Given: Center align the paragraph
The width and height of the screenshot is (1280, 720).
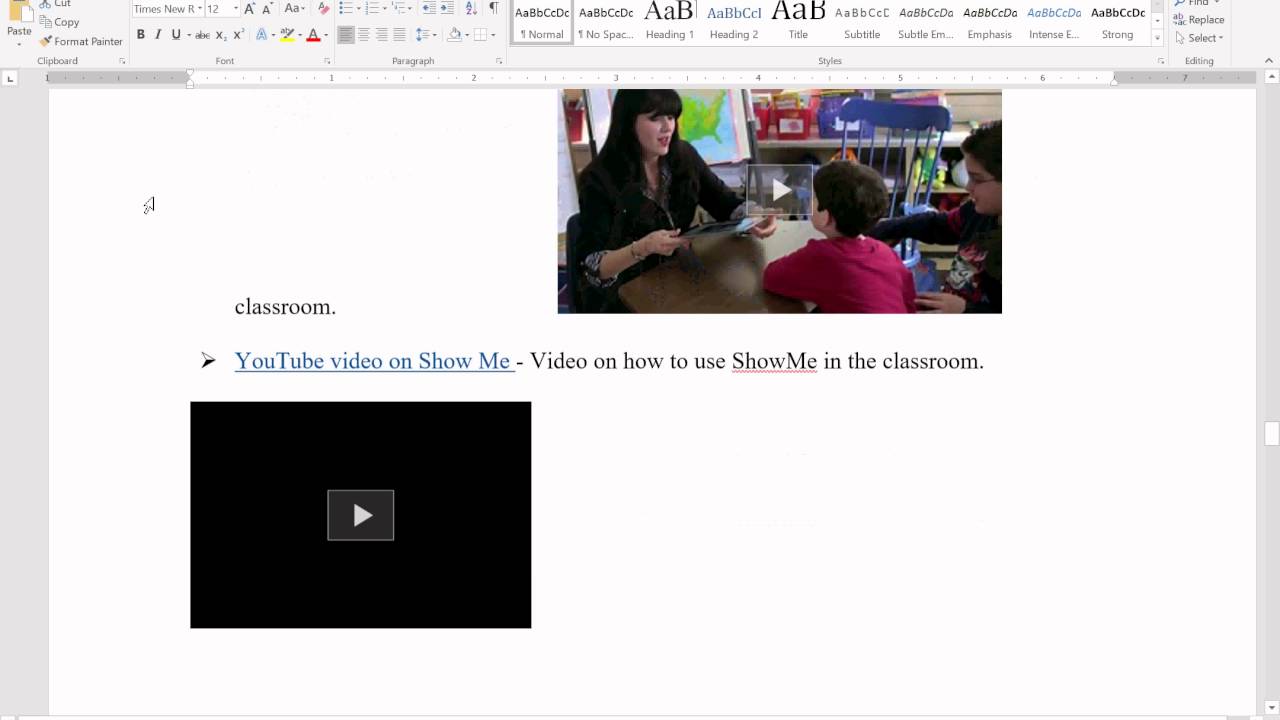Looking at the screenshot, I should [364, 35].
